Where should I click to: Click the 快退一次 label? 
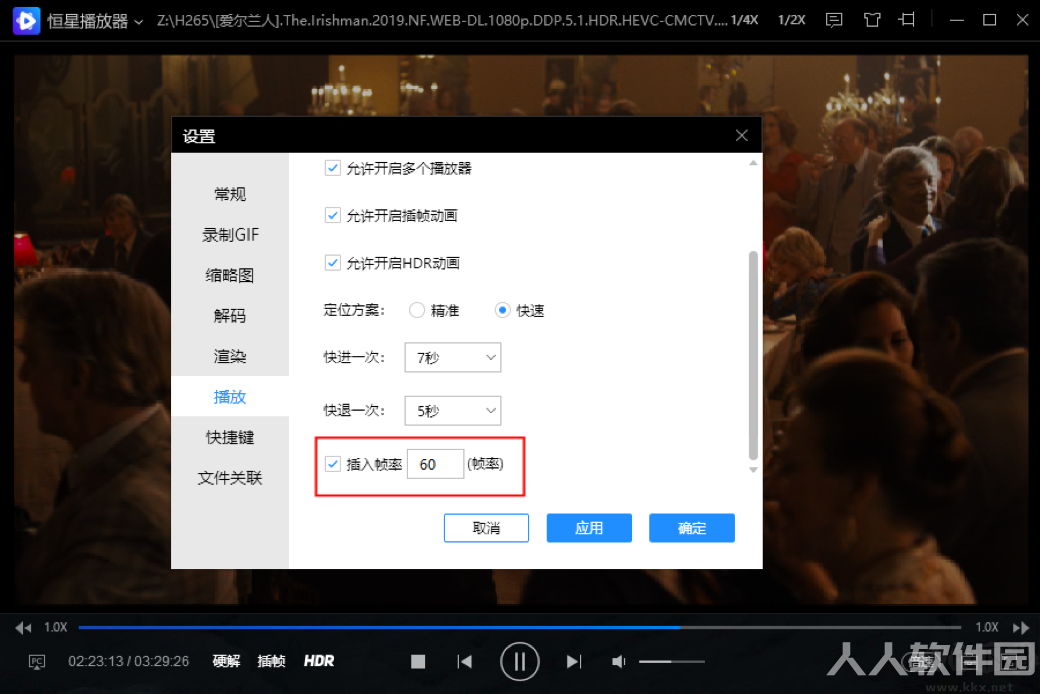(354, 411)
